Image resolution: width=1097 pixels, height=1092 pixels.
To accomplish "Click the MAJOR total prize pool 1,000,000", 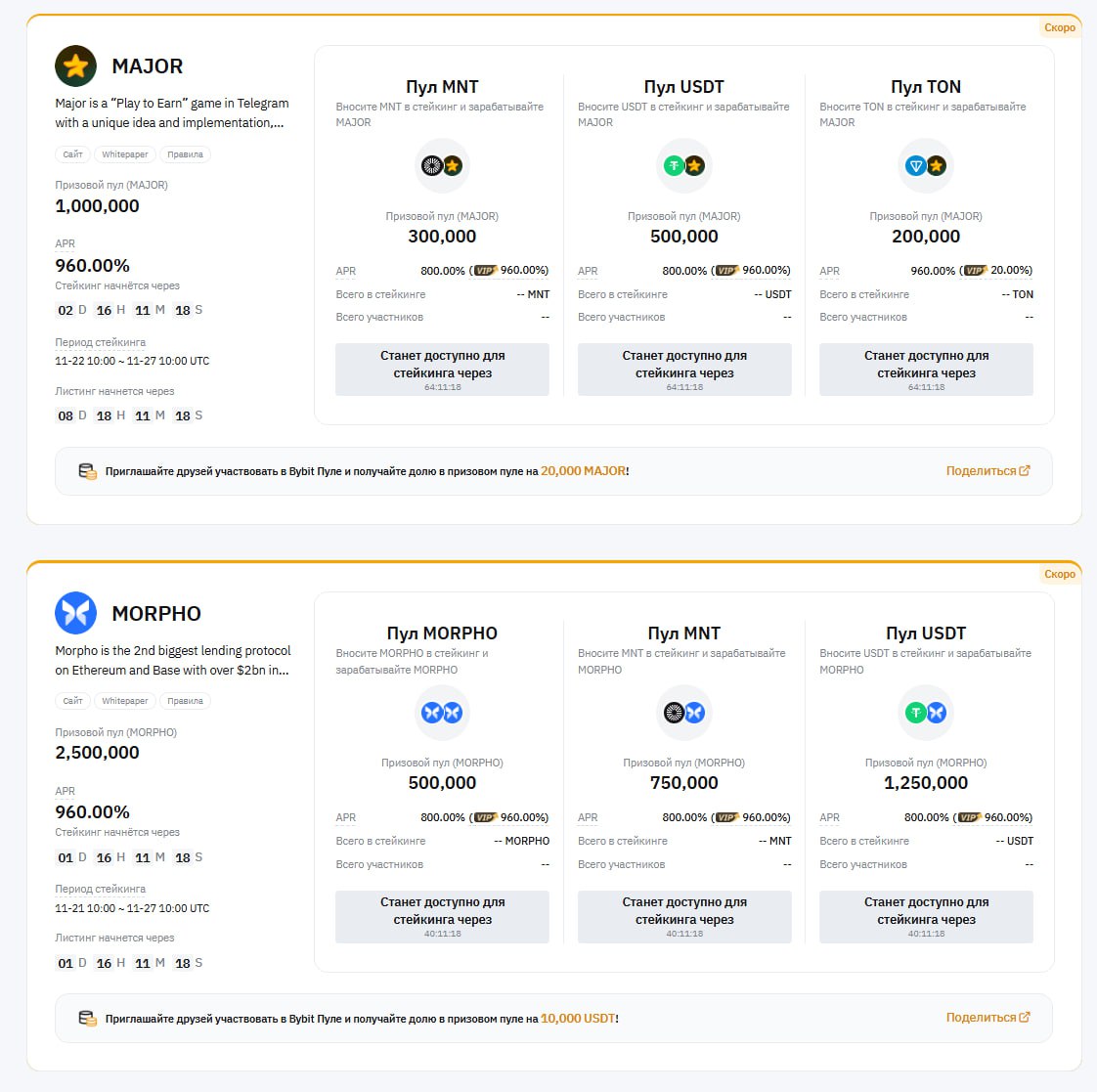I will pyautogui.click(x=97, y=205).
